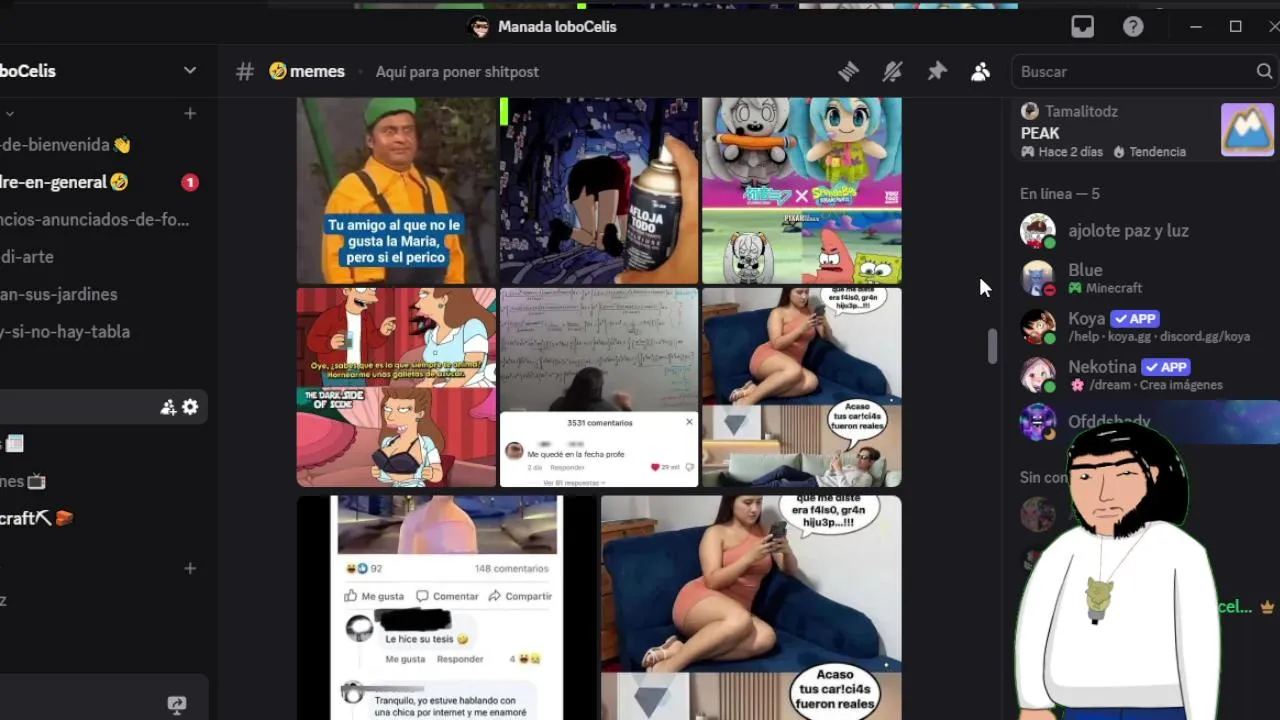Toggle the member list icon

coord(980,71)
